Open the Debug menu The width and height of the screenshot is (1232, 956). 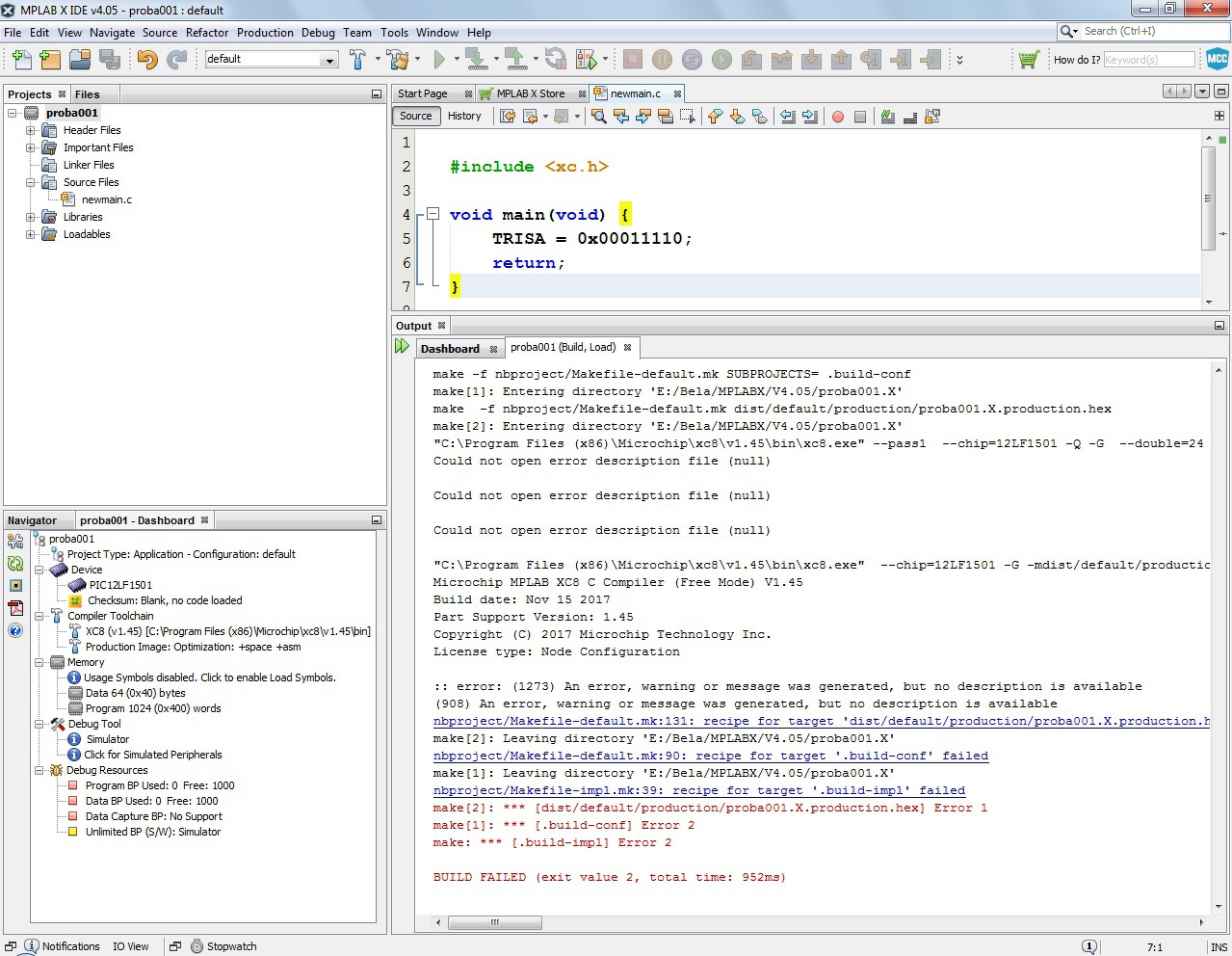tap(318, 33)
